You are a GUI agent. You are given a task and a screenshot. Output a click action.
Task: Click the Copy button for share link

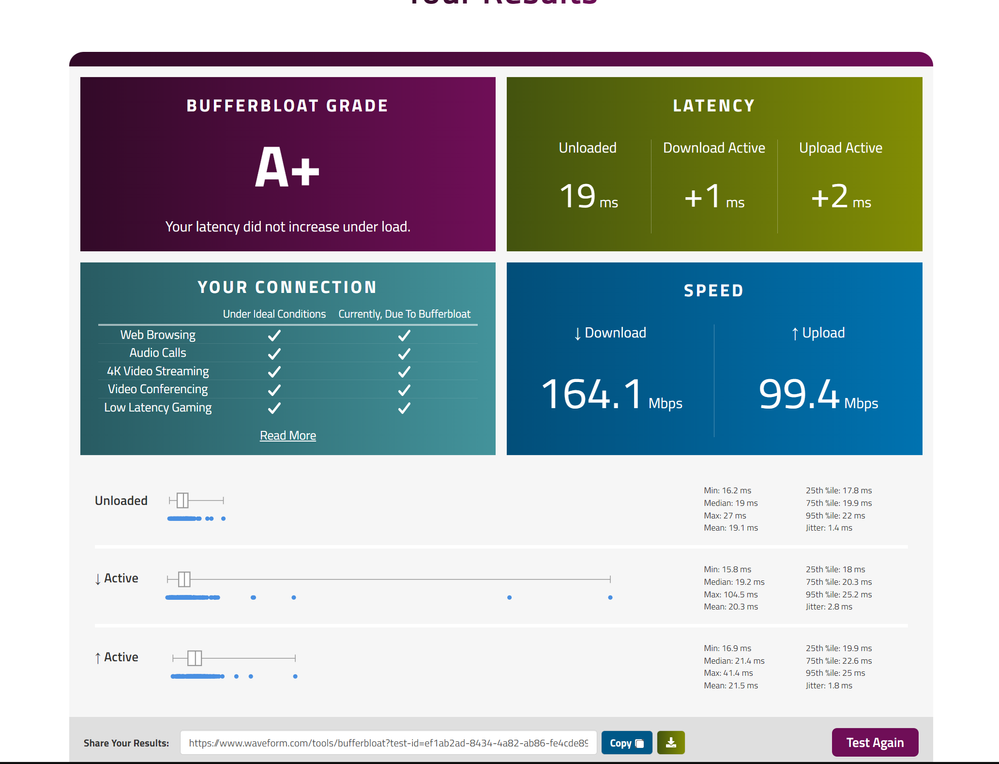click(627, 743)
